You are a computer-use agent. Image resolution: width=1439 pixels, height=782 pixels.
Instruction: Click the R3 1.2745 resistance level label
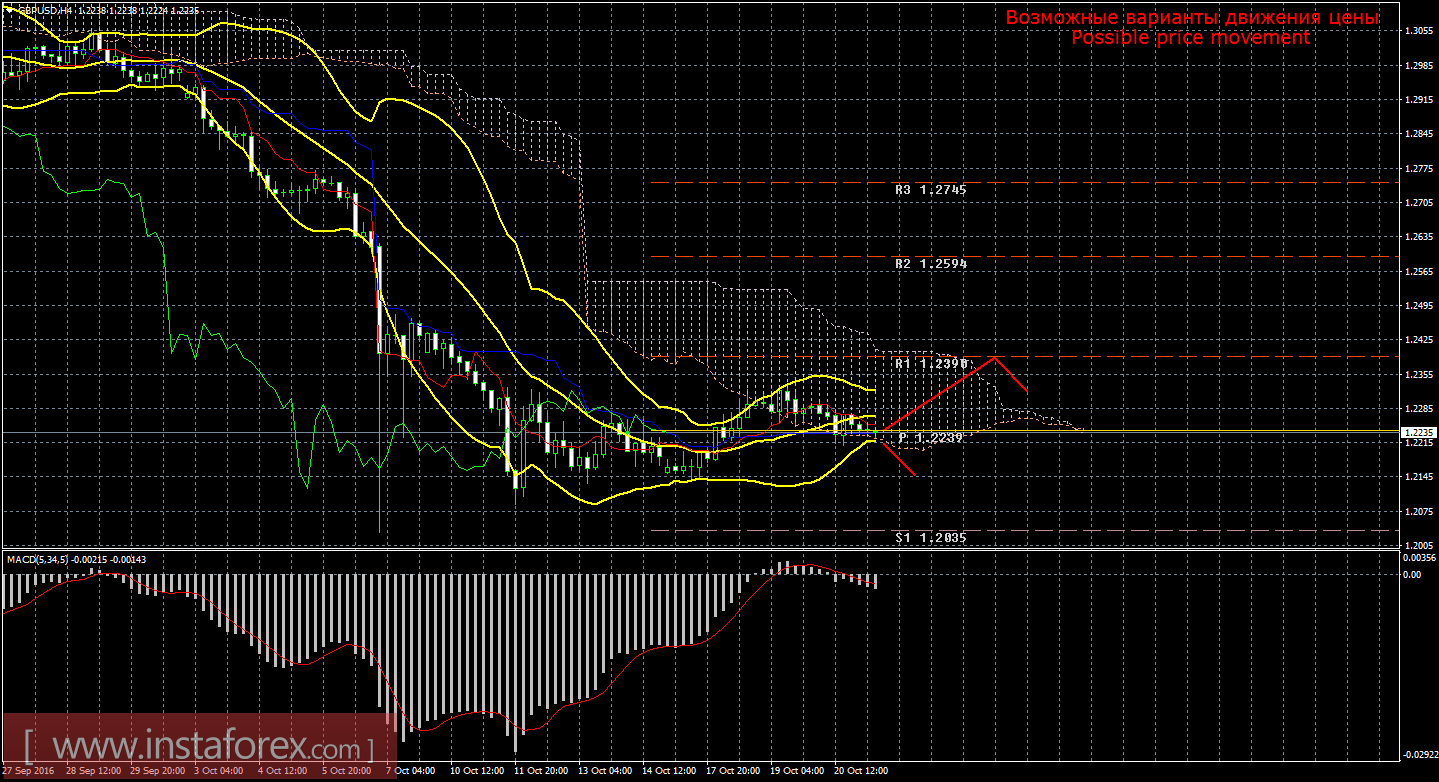pyautogui.click(x=930, y=189)
